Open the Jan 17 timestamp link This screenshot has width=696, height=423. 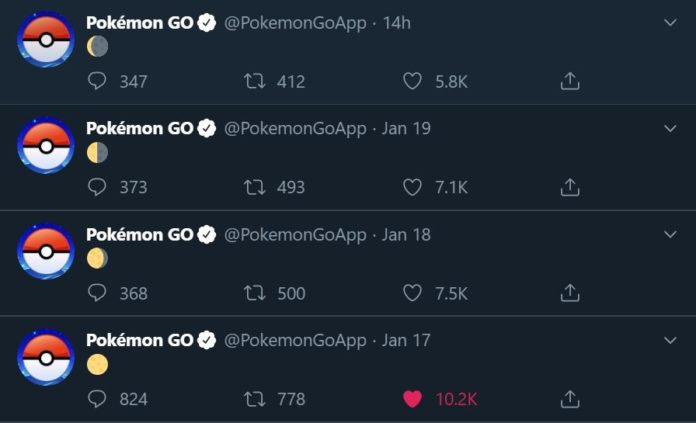tap(406, 340)
